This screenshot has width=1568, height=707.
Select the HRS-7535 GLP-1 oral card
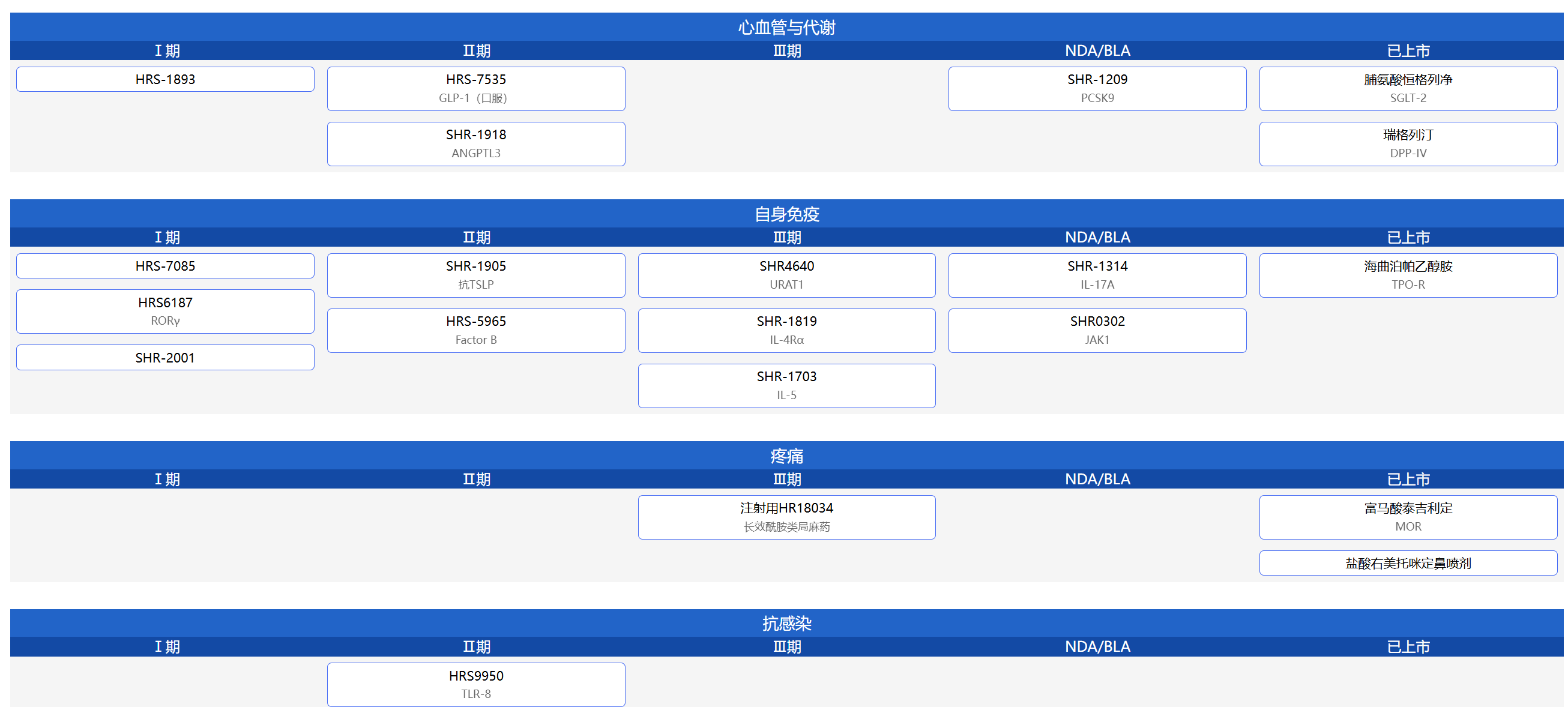tap(476, 89)
